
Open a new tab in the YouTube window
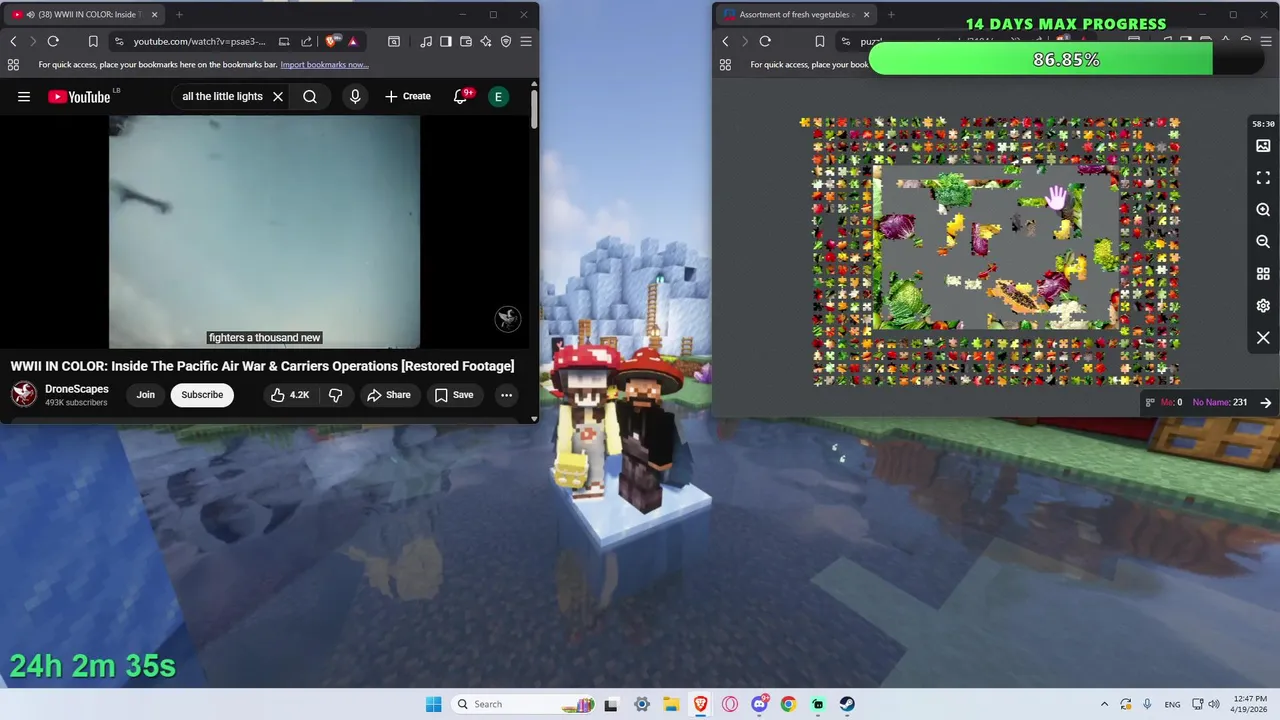click(179, 15)
